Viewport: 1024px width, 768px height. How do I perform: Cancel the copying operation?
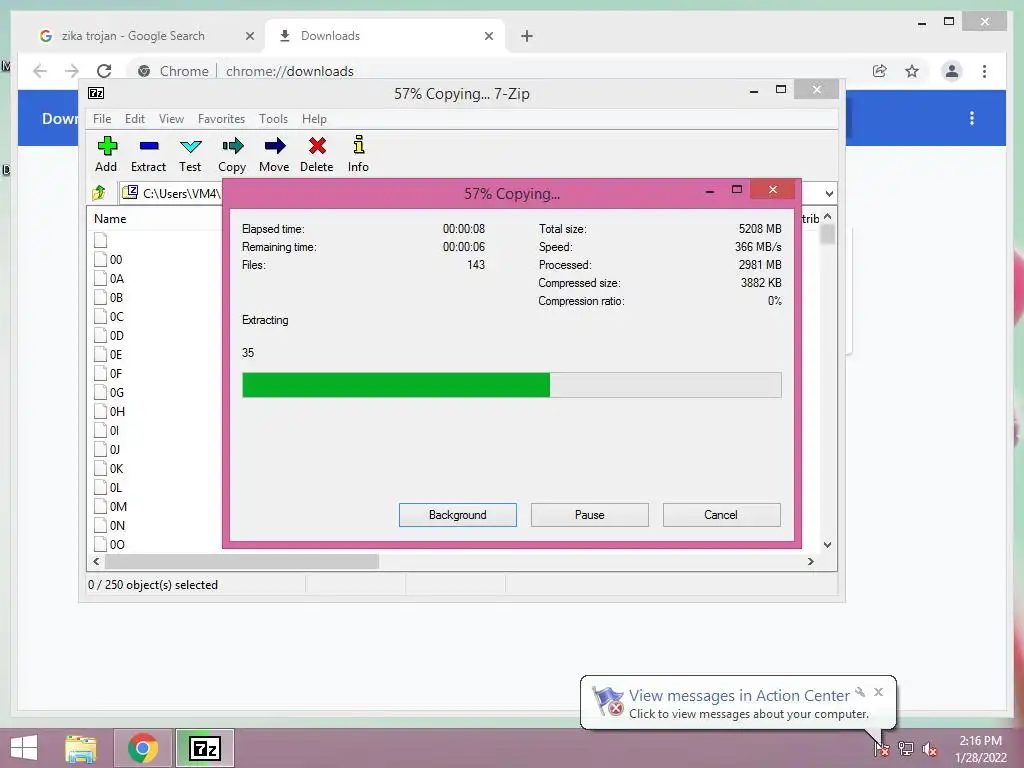(x=722, y=515)
